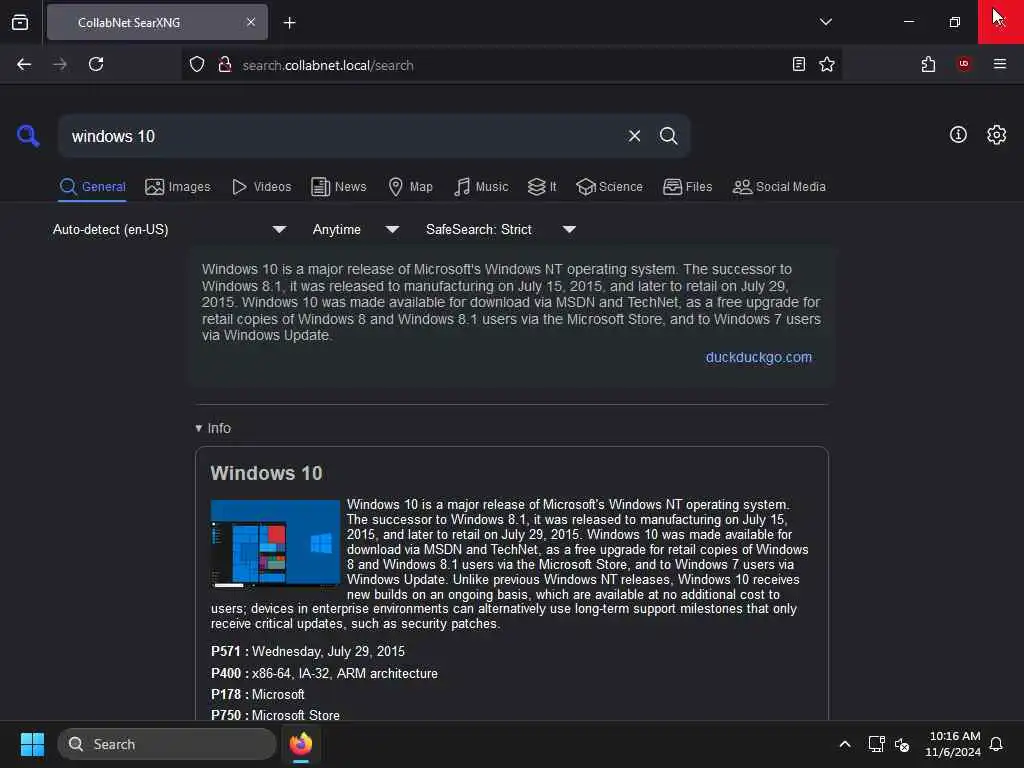Open the notifications bell
Image resolution: width=1024 pixels, height=768 pixels.
click(x=996, y=744)
